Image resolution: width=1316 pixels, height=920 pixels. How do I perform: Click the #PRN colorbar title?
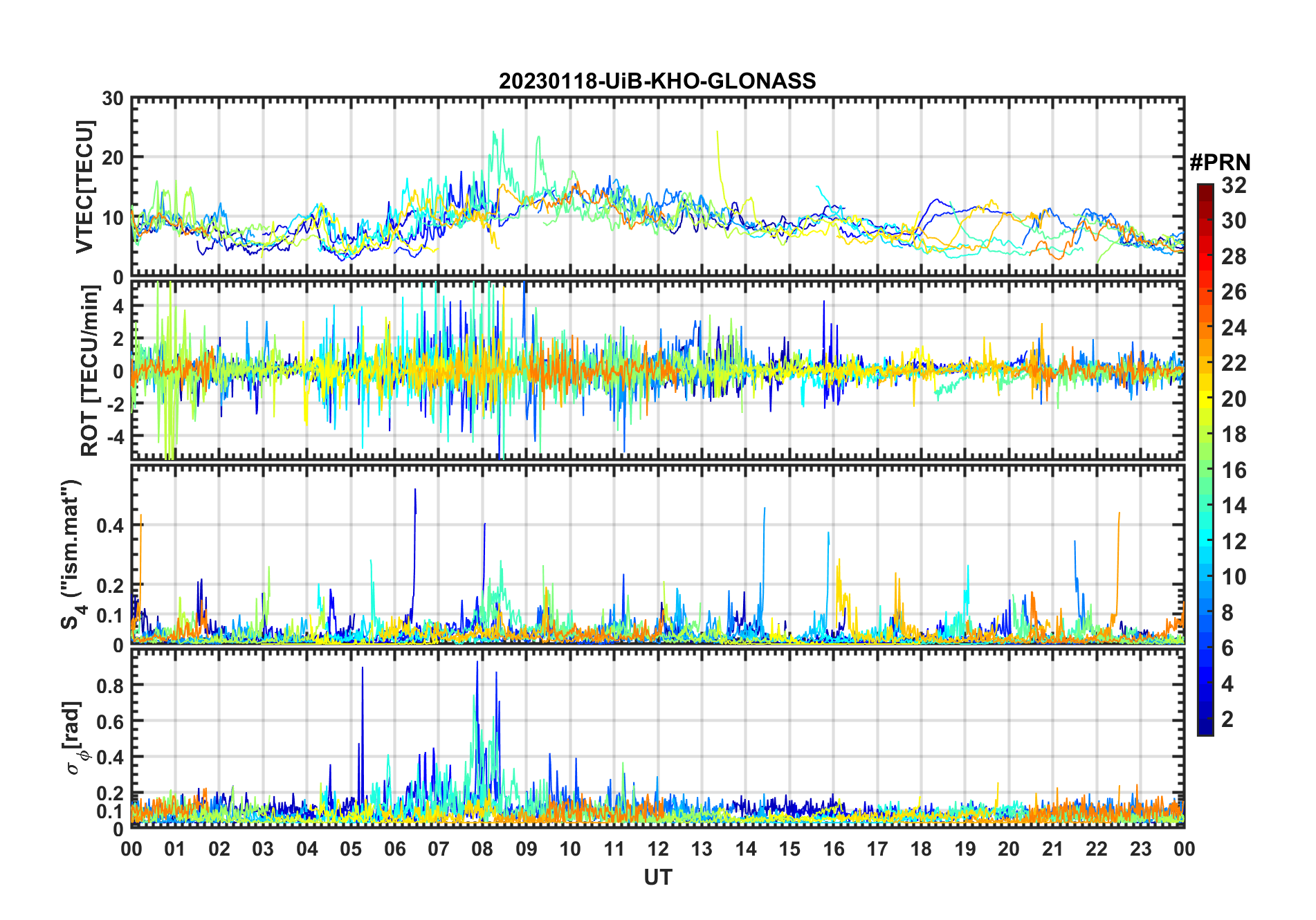pos(1220,163)
